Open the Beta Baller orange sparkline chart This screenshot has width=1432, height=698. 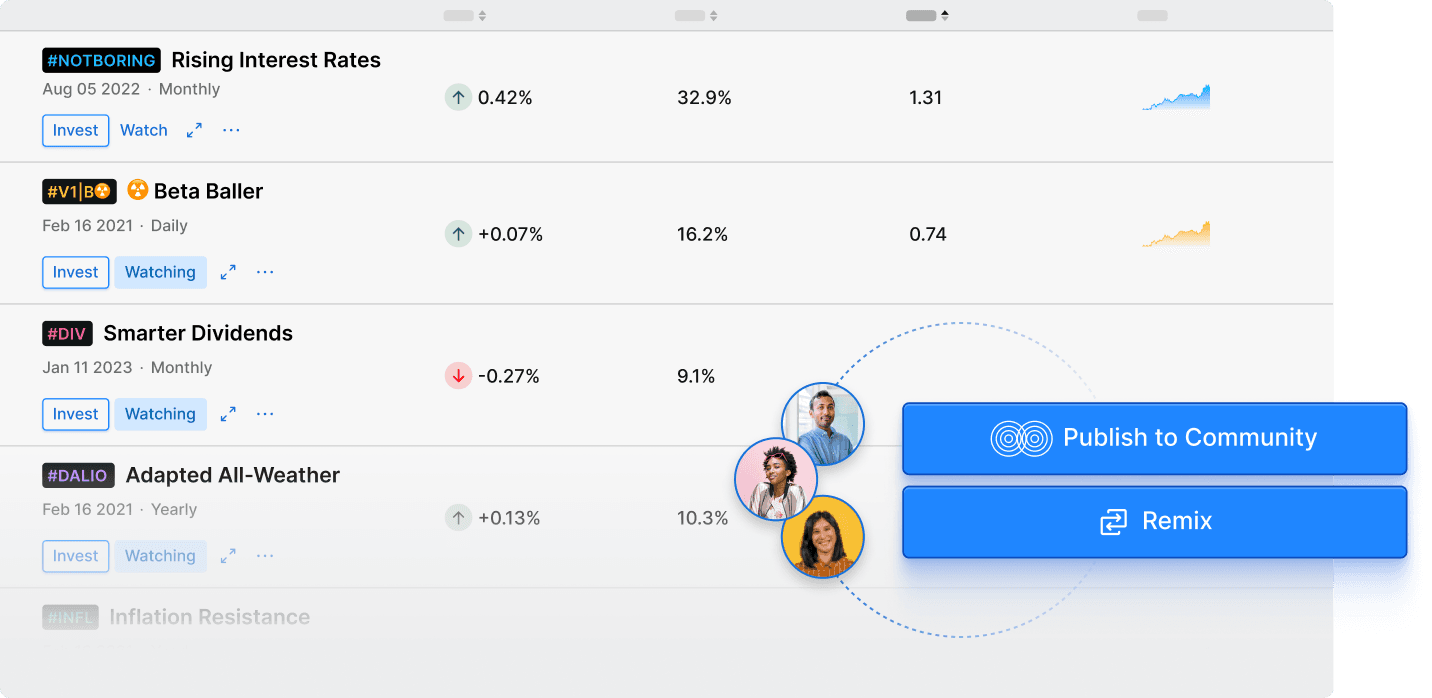click(1176, 234)
